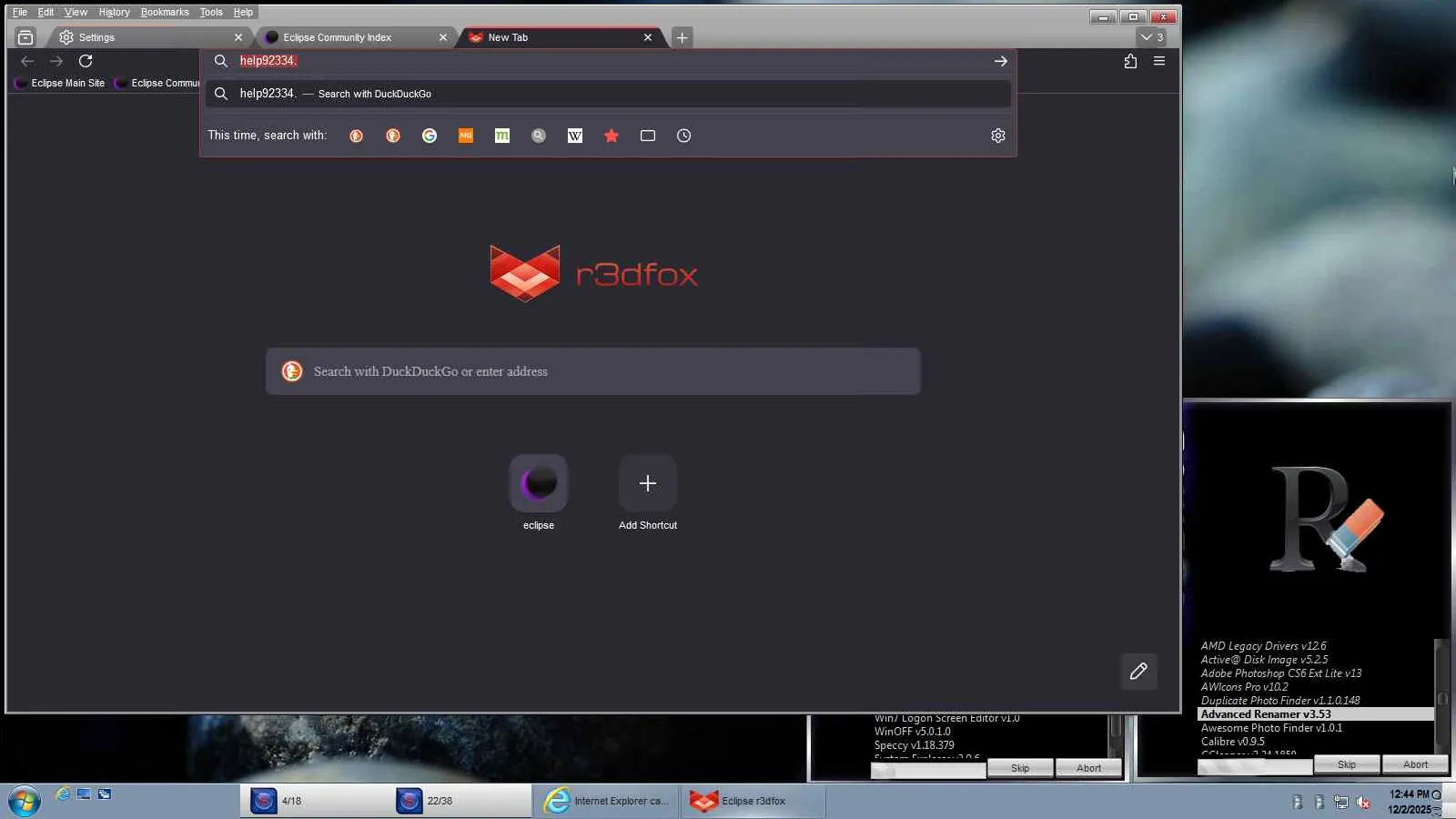Go back with the back arrow

(x=27, y=61)
